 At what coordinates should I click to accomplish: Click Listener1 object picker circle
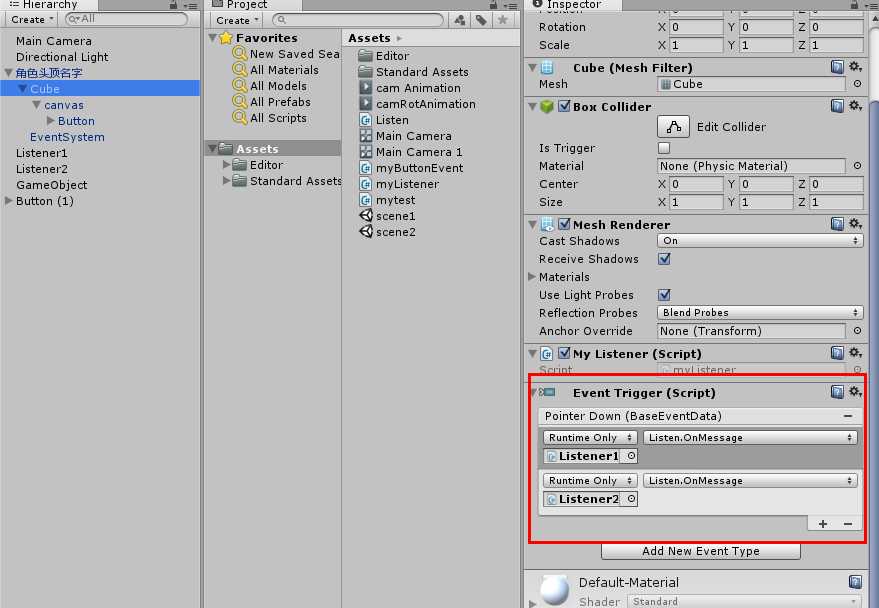point(631,456)
